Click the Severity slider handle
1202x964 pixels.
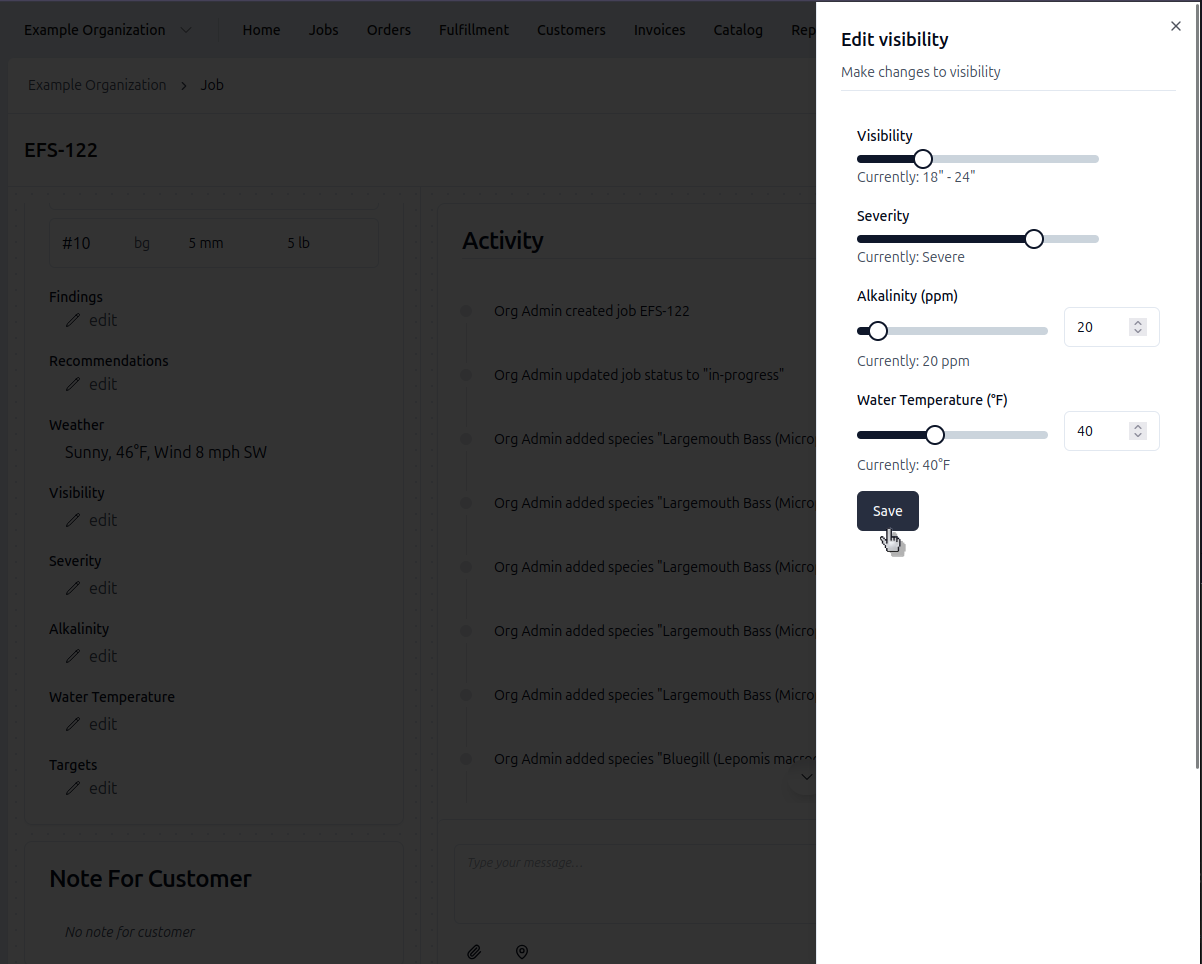[1034, 239]
